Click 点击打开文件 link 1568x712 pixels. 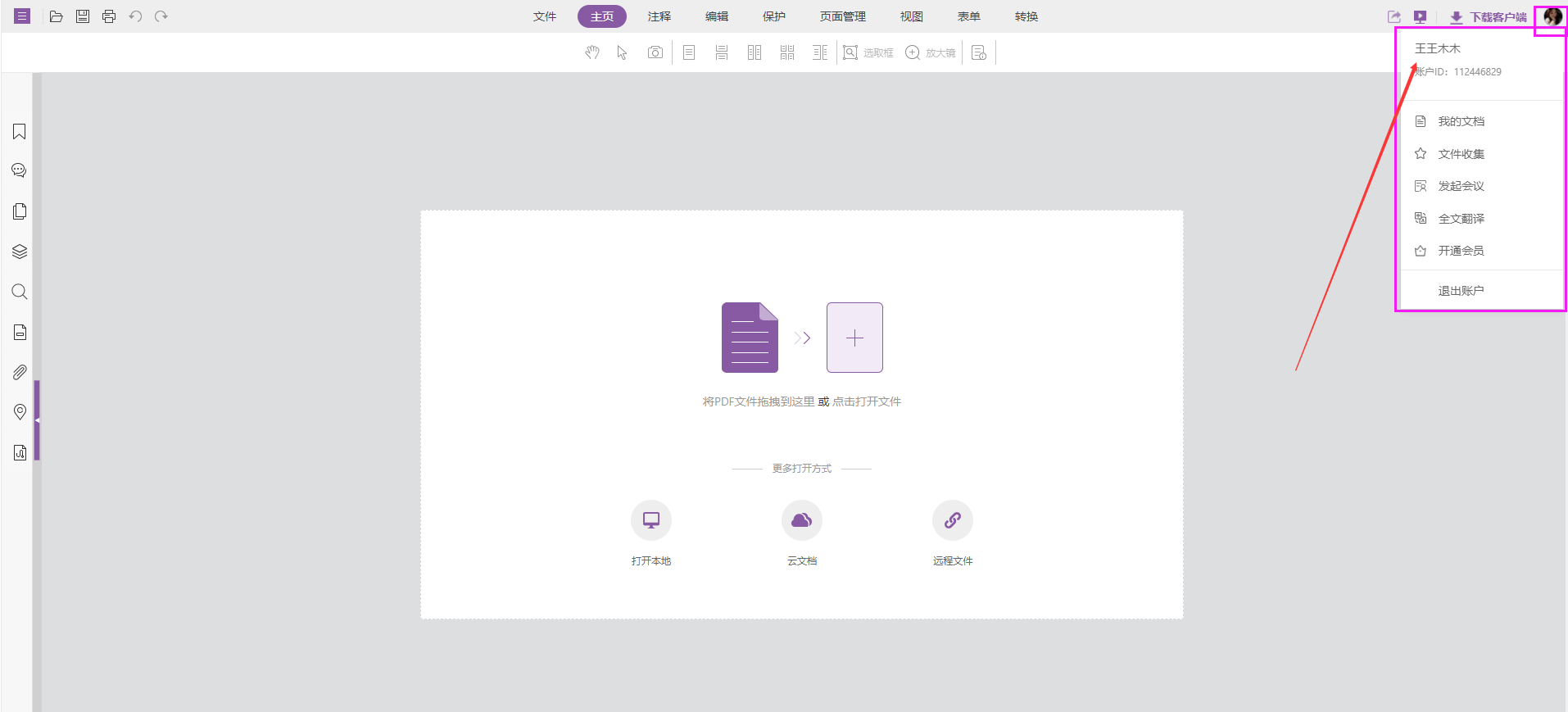point(867,401)
